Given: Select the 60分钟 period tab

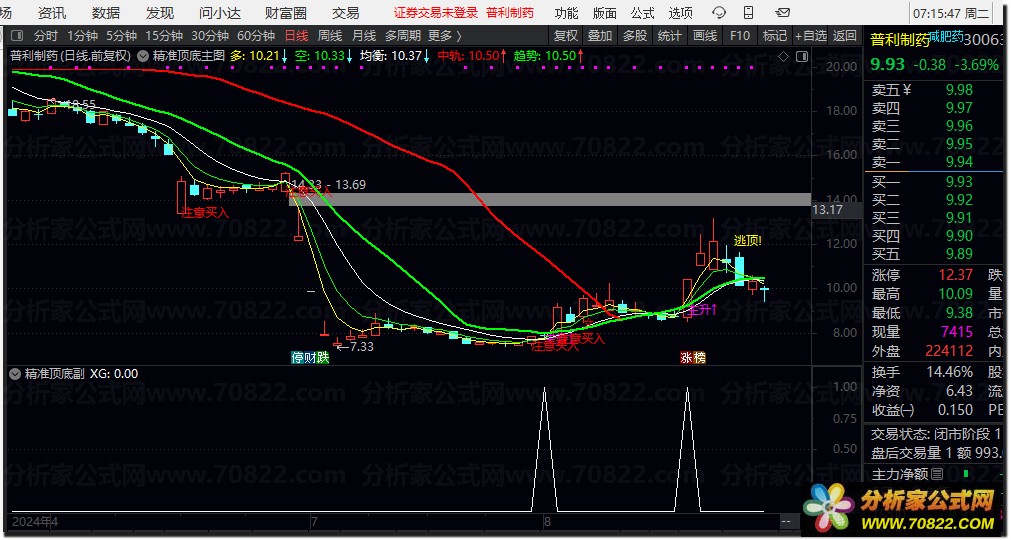Looking at the screenshot, I should click(x=256, y=35).
